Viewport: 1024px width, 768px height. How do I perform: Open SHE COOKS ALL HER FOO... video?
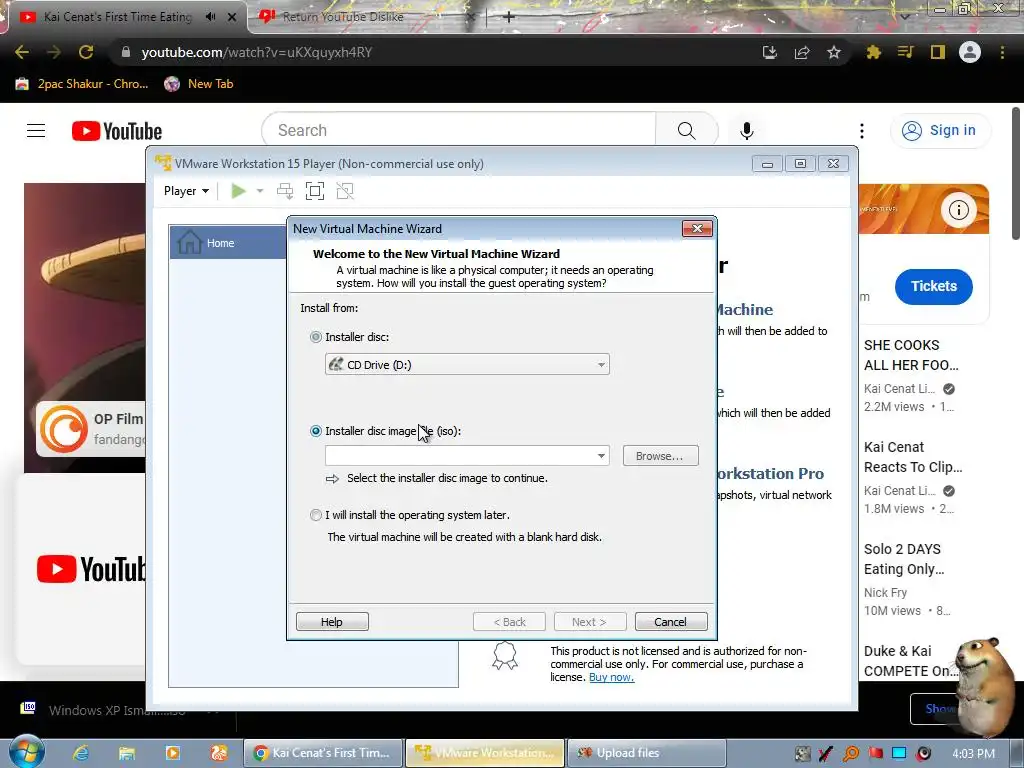coord(911,355)
